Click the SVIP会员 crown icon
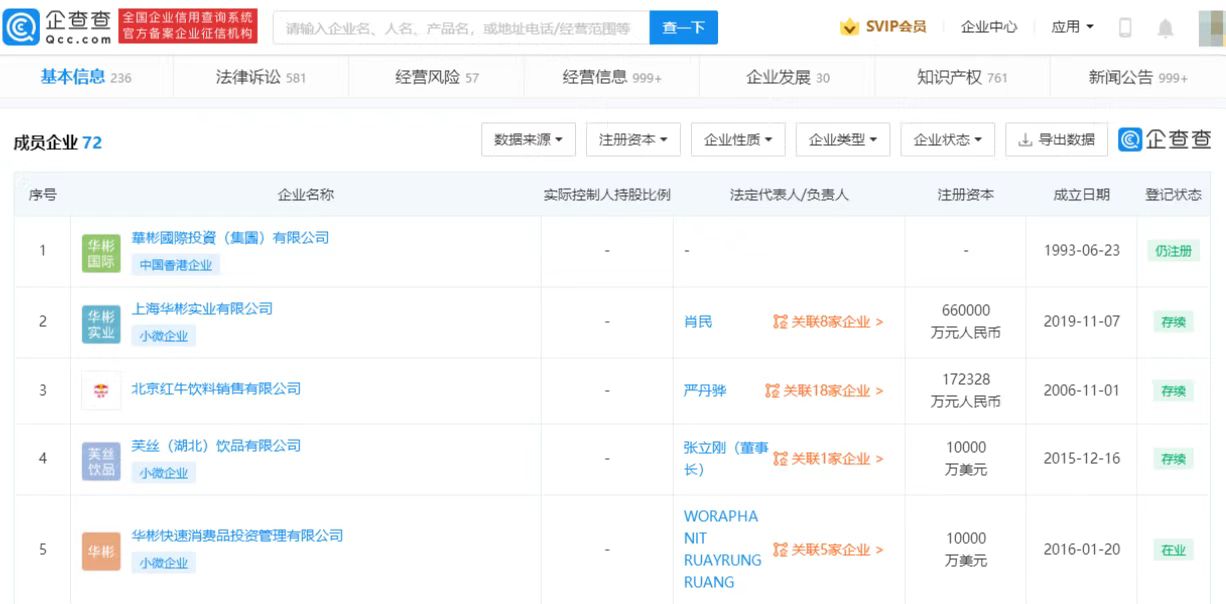1226x604 pixels. point(849,27)
